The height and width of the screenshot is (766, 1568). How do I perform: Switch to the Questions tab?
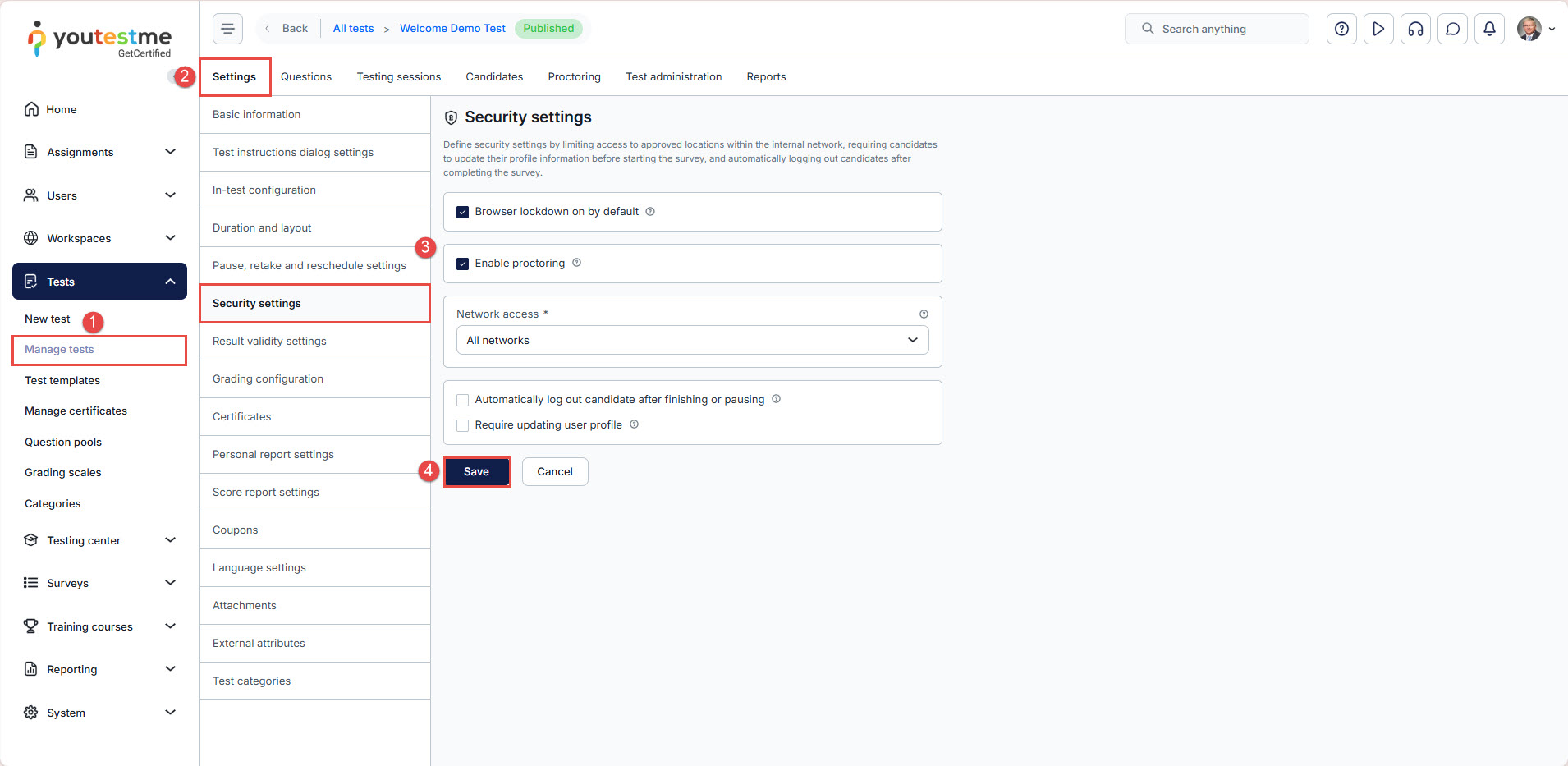[306, 76]
